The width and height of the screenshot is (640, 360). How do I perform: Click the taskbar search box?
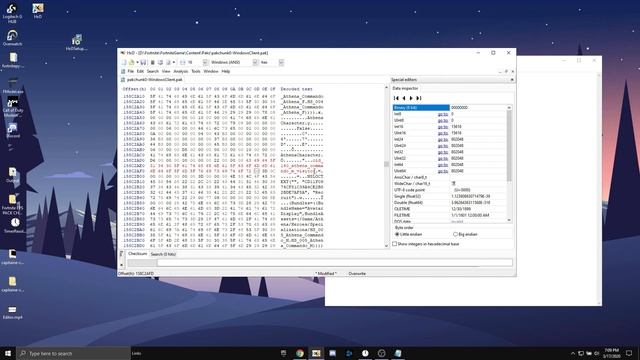[73, 353]
